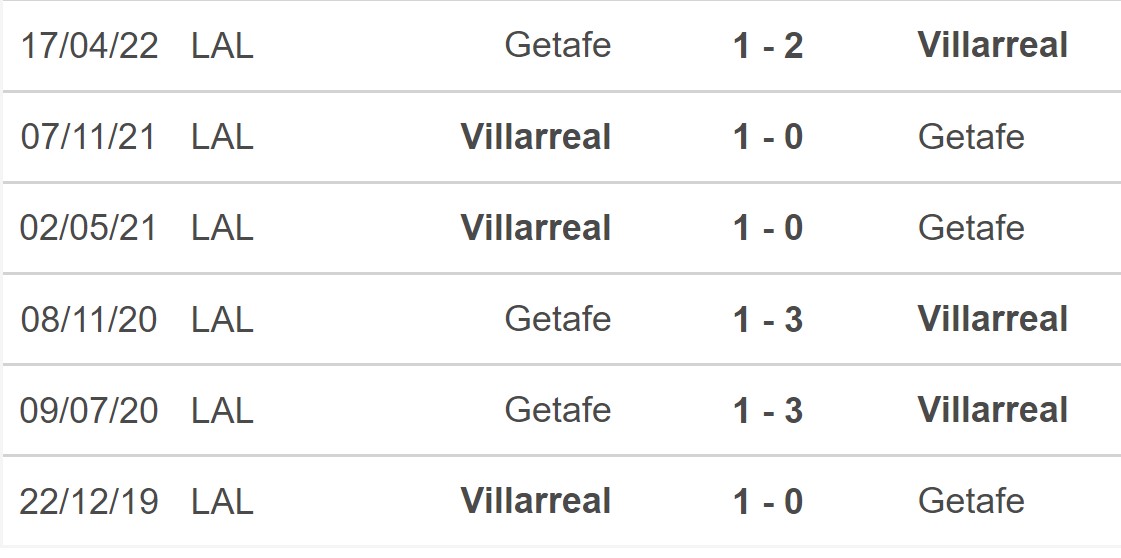Open the 1 - 0 score from 22/12/19

(x=767, y=502)
